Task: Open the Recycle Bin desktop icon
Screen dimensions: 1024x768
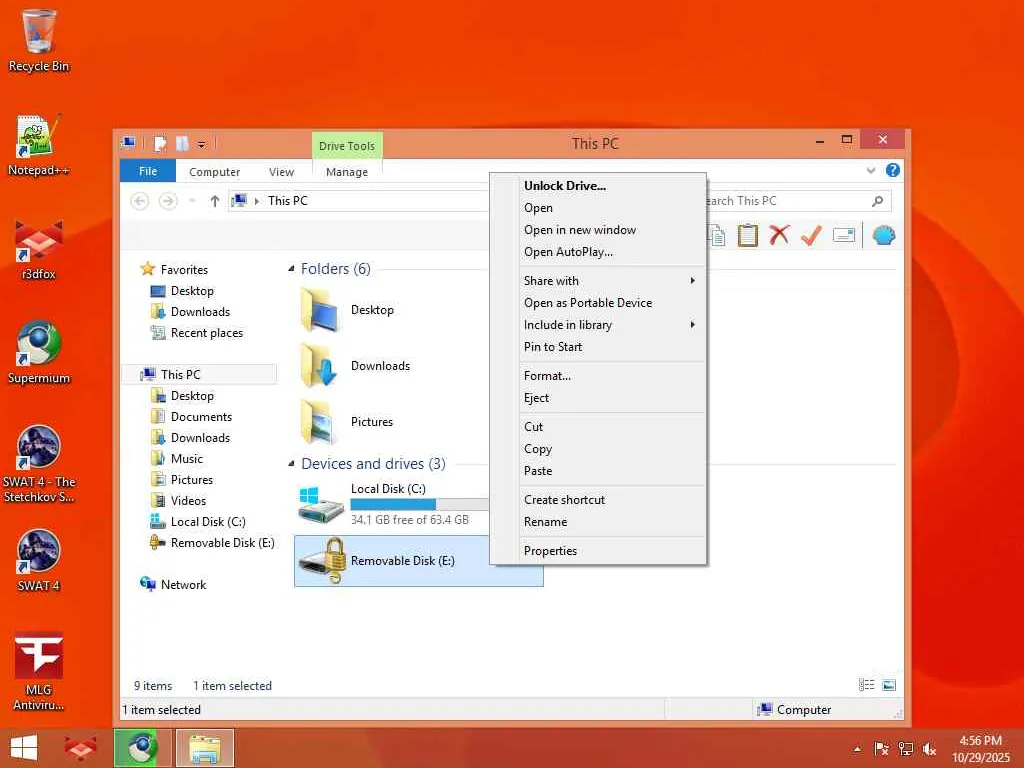Action: [x=39, y=40]
